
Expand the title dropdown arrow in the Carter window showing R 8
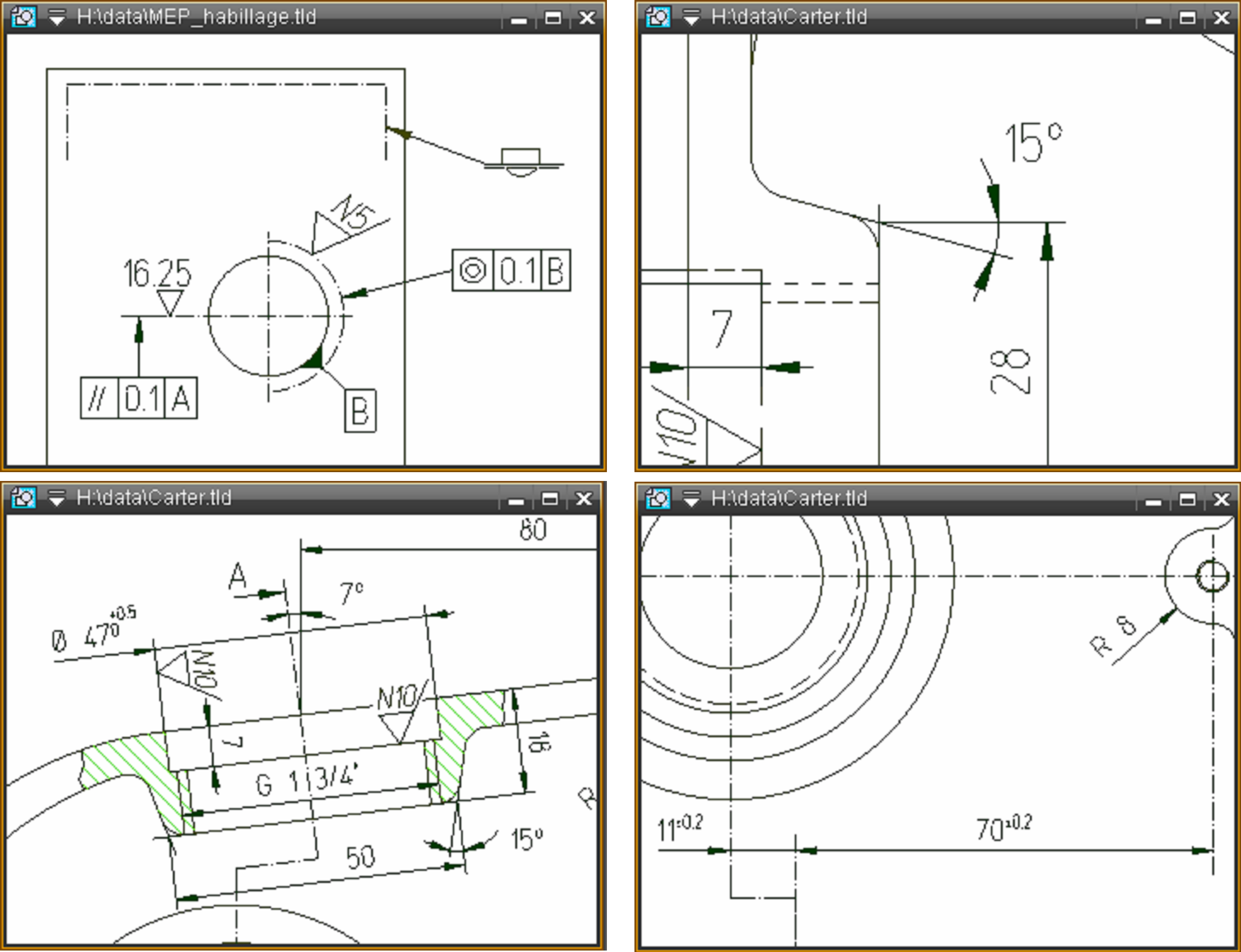pyautogui.click(x=691, y=499)
